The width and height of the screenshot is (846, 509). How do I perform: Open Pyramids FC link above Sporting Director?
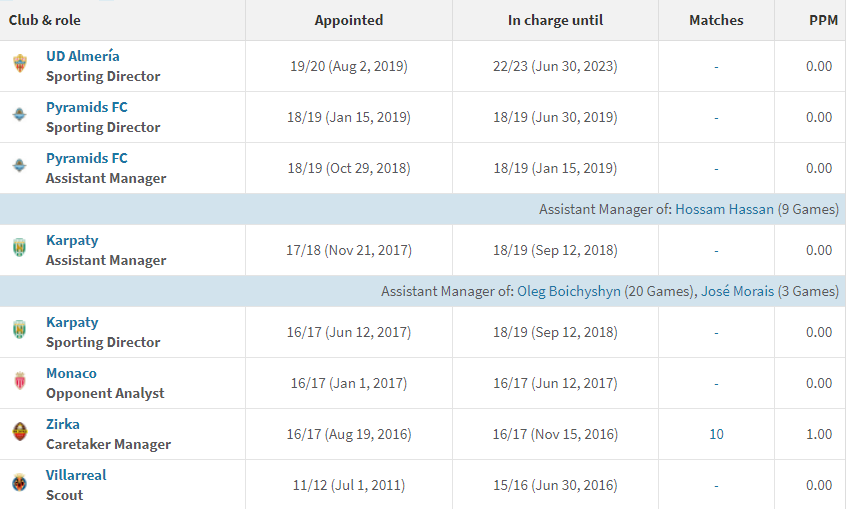pyautogui.click(x=87, y=107)
